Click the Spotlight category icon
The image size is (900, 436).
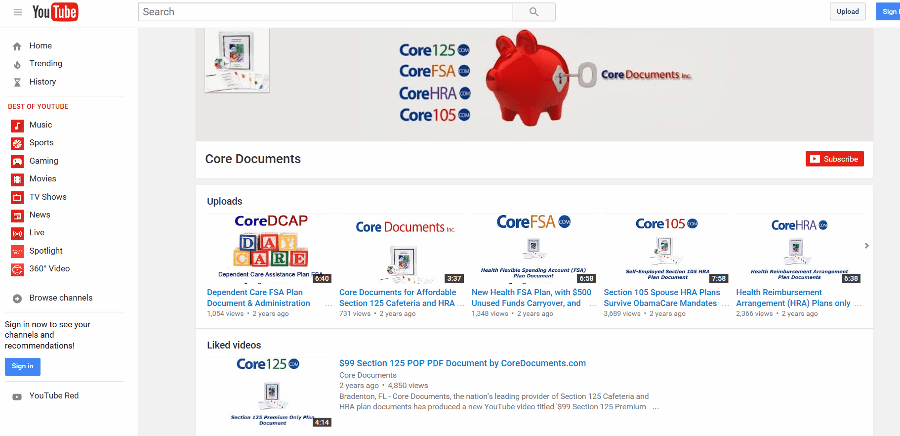click(x=18, y=252)
